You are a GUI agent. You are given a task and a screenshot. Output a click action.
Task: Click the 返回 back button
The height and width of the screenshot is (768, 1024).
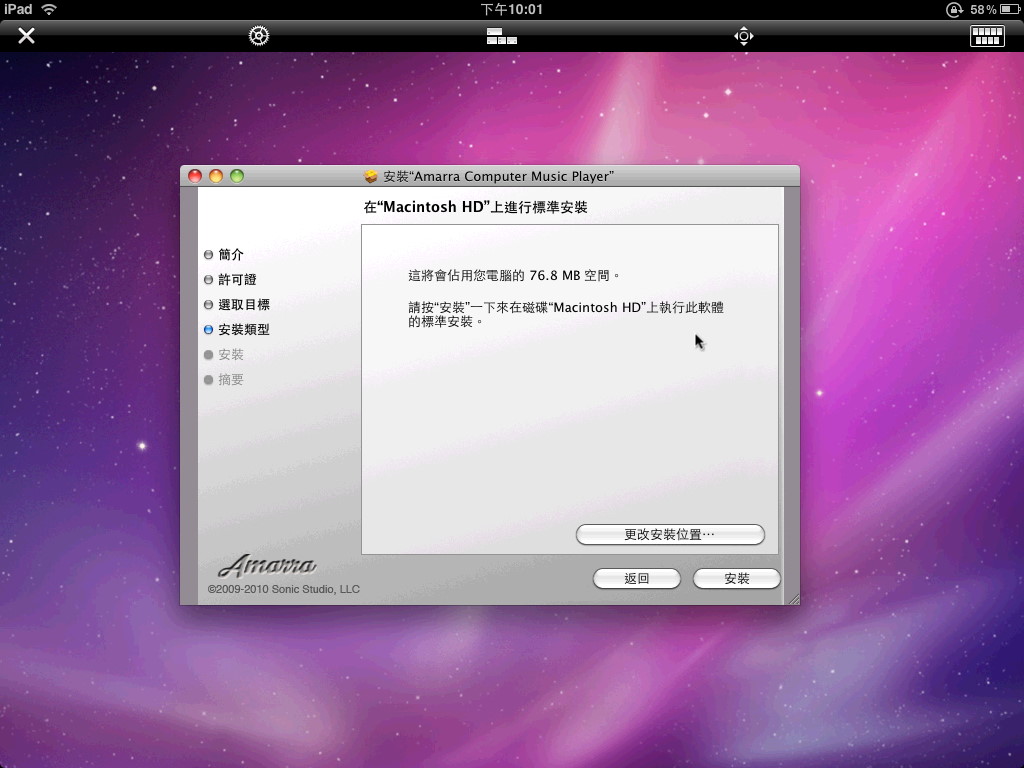[x=637, y=579]
